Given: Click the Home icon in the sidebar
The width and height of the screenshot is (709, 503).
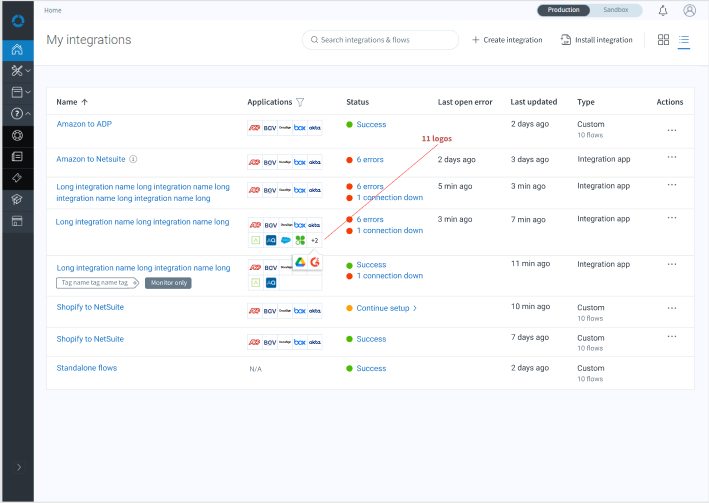Looking at the screenshot, I should pos(16,50).
